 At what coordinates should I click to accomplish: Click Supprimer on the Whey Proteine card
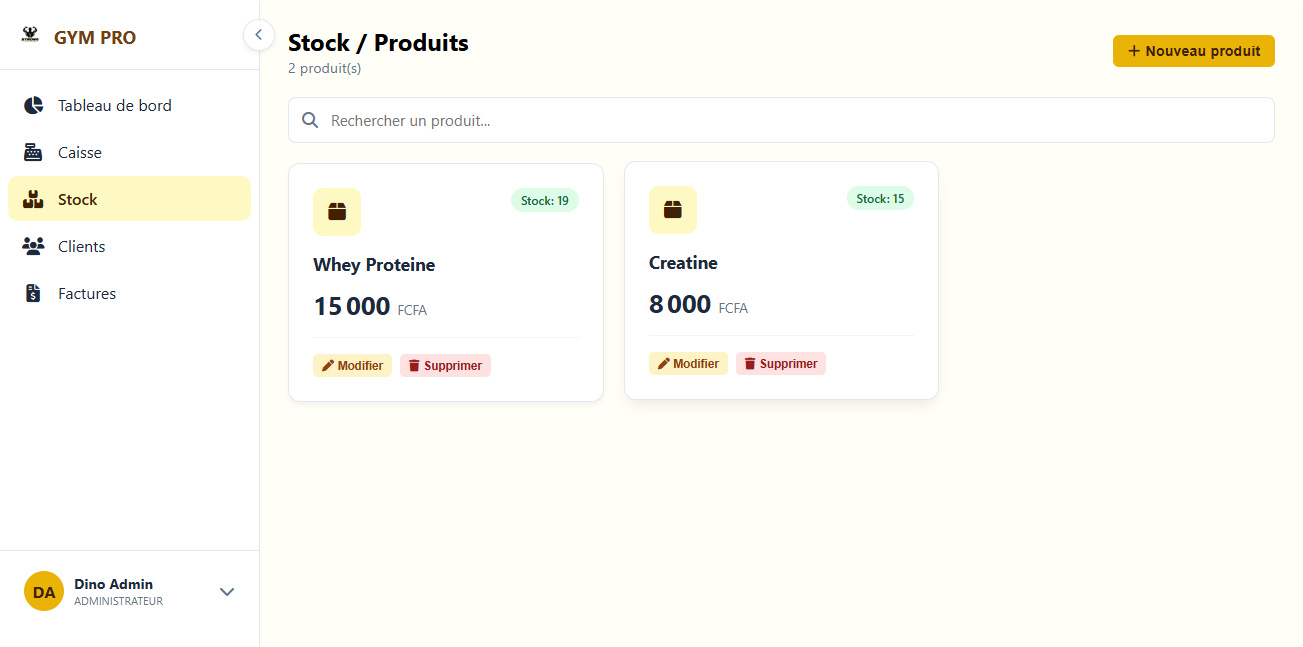tap(445, 366)
